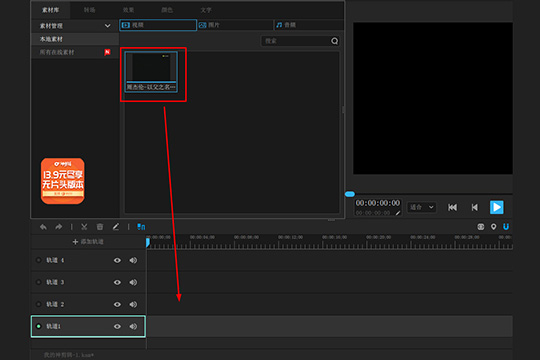540x360 pixels.
Task: Click the preview progress slider handle
Action: click(x=350, y=194)
